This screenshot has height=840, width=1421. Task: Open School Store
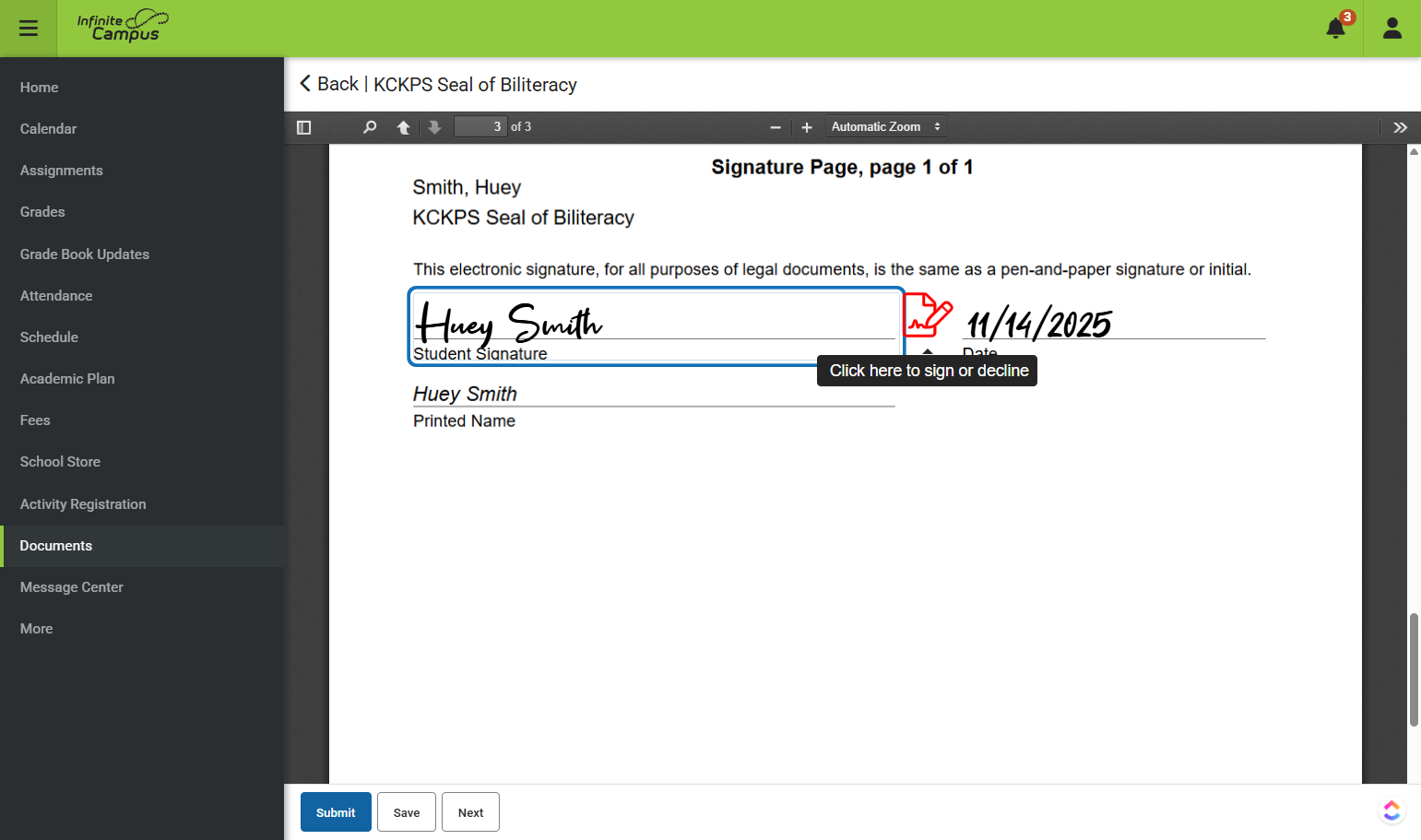point(142,462)
